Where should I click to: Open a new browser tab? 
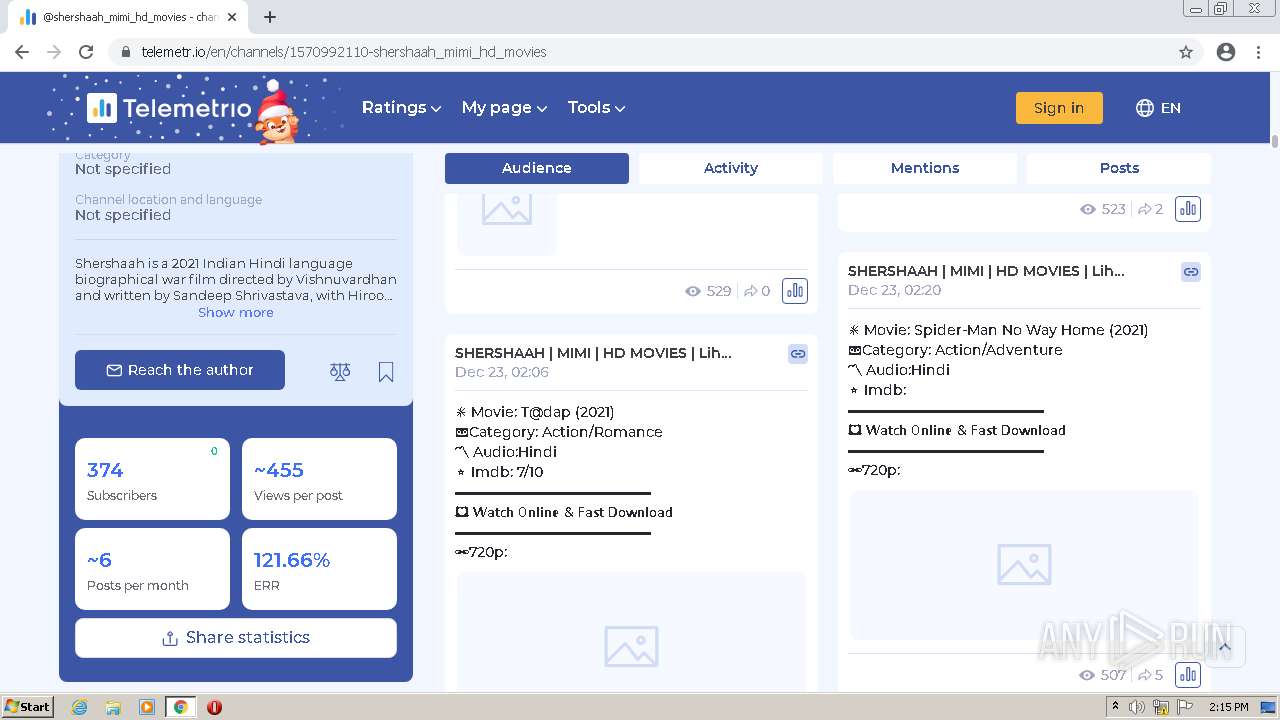(x=270, y=17)
